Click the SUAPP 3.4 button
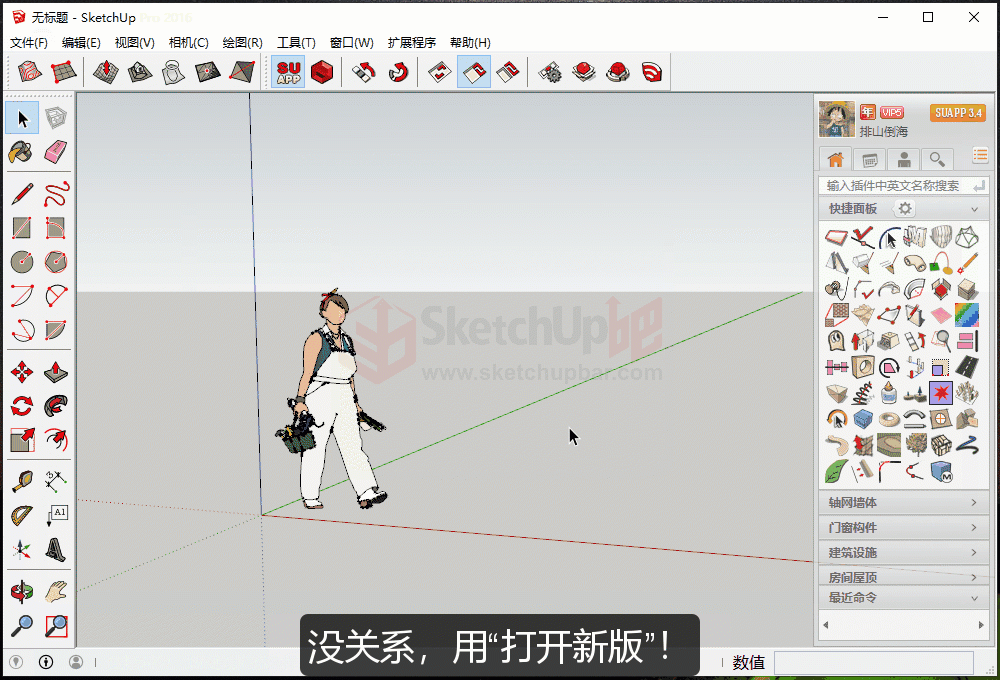Image resolution: width=1000 pixels, height=680 pixels. click(957, 113)
